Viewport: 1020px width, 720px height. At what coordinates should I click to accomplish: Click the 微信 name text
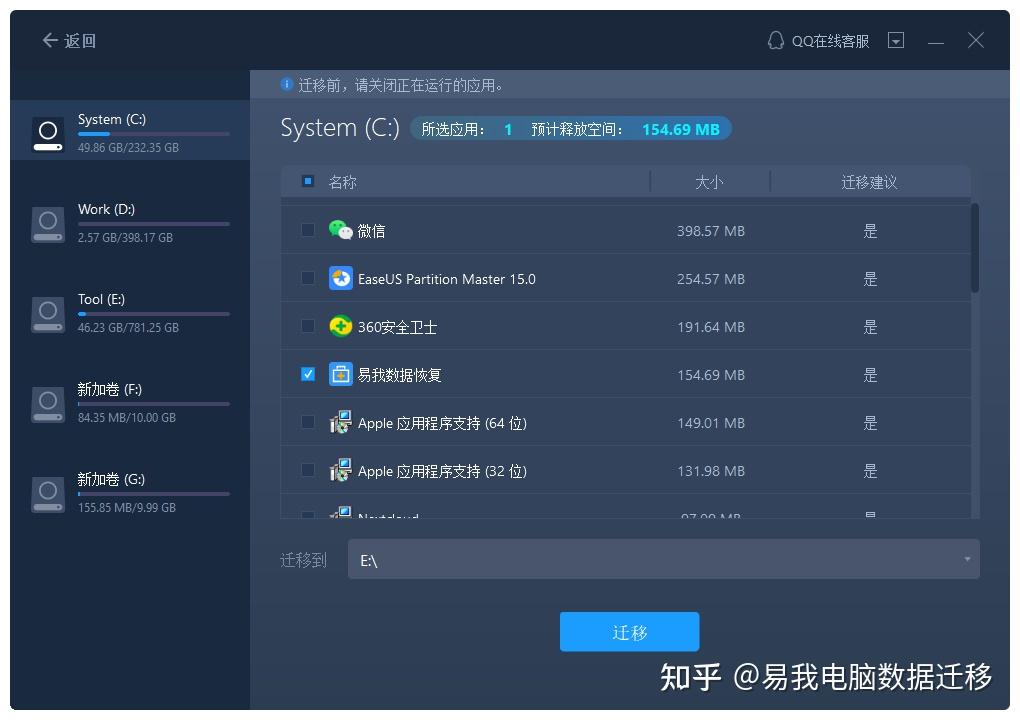[x=371, y=231]
